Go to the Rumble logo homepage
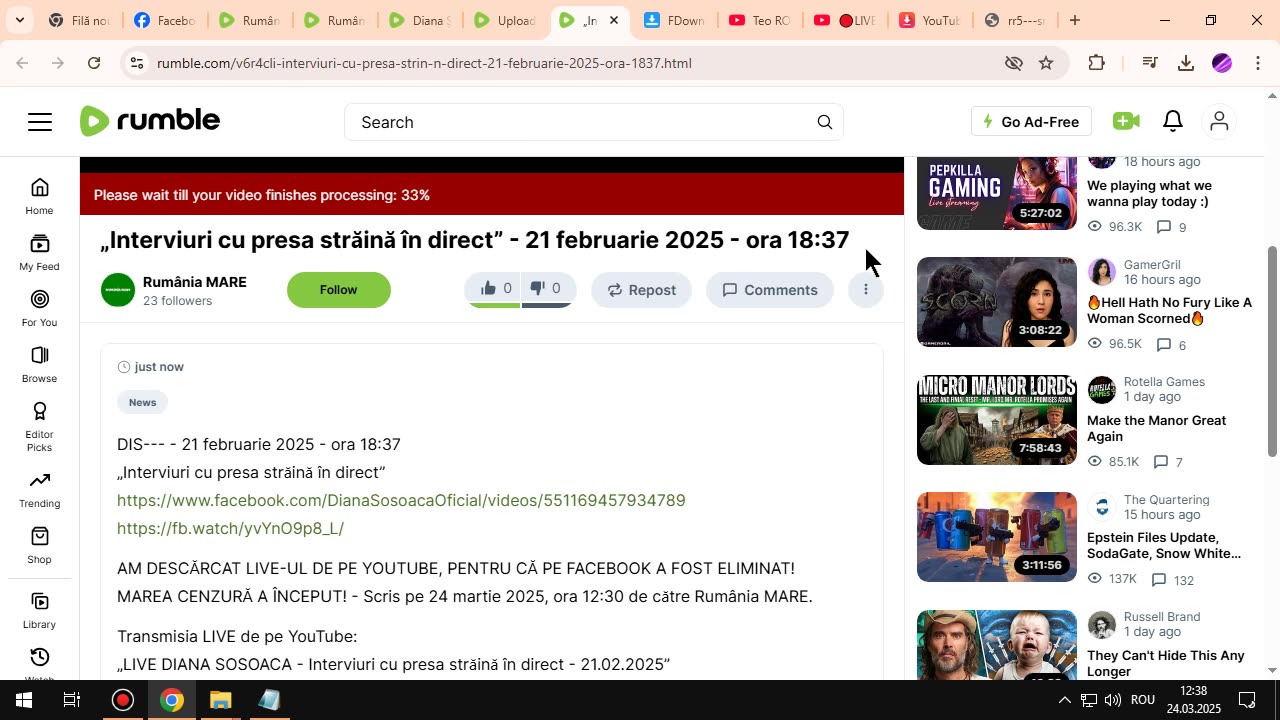 pos(150,121)
